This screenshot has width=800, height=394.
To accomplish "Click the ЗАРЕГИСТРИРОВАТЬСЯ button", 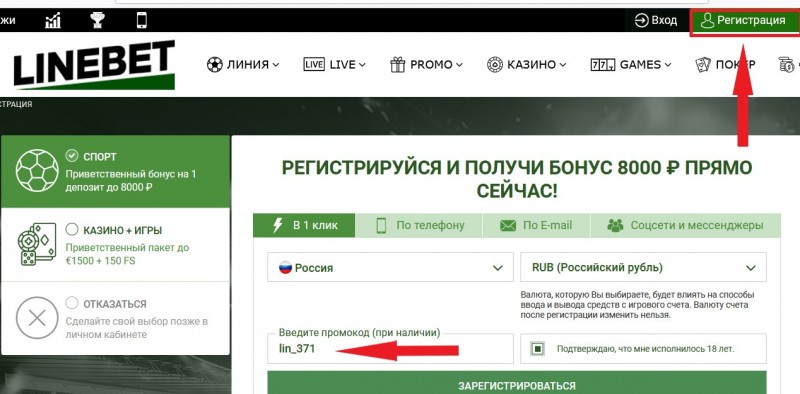I will (517, 384).
